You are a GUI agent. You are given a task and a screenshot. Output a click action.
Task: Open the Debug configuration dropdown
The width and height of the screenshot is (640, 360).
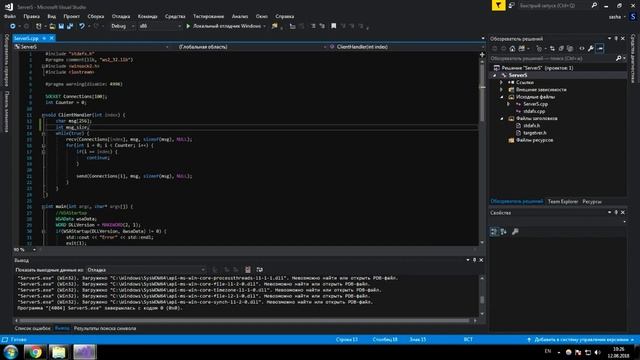coord(122,26)
